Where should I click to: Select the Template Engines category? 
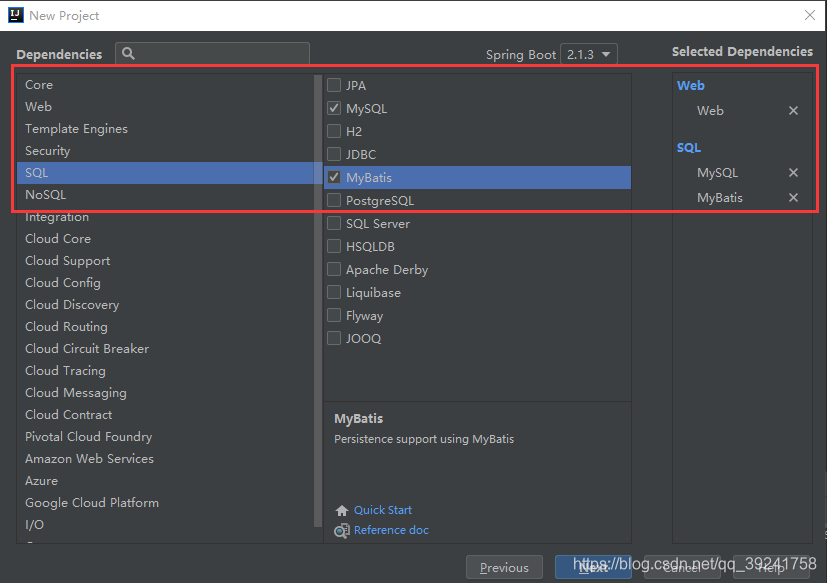(166, 129)
